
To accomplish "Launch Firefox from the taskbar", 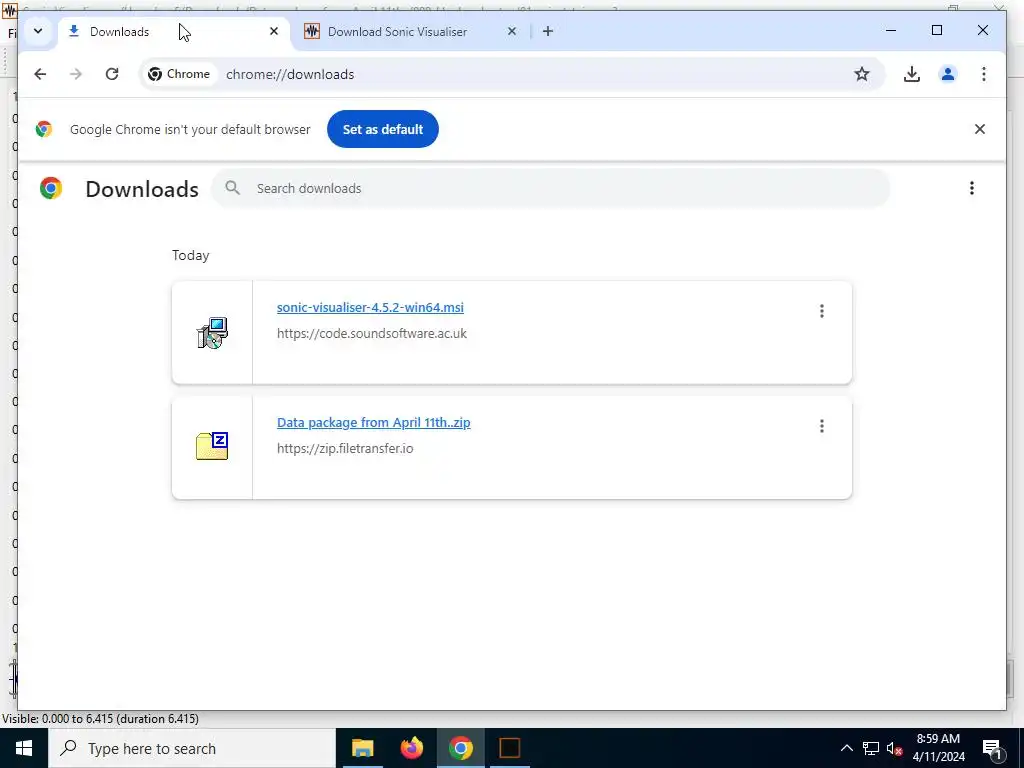I will pyautogui.click(x=411, y=748).
